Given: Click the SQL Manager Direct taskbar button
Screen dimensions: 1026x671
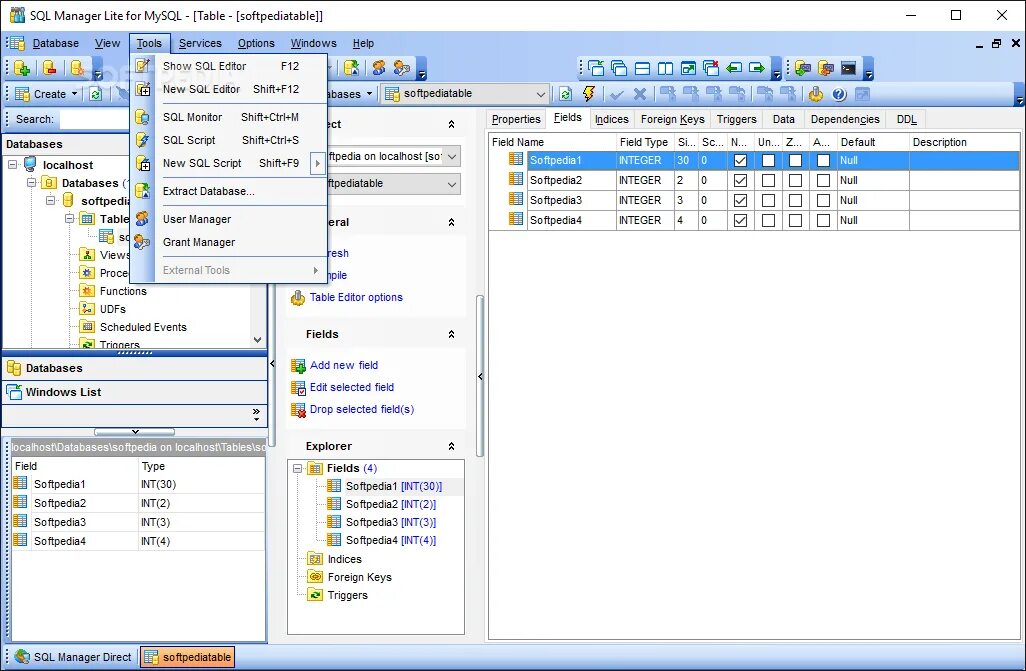Looking at the screenshot, I should pyautogui.click(x=73, y=657).
